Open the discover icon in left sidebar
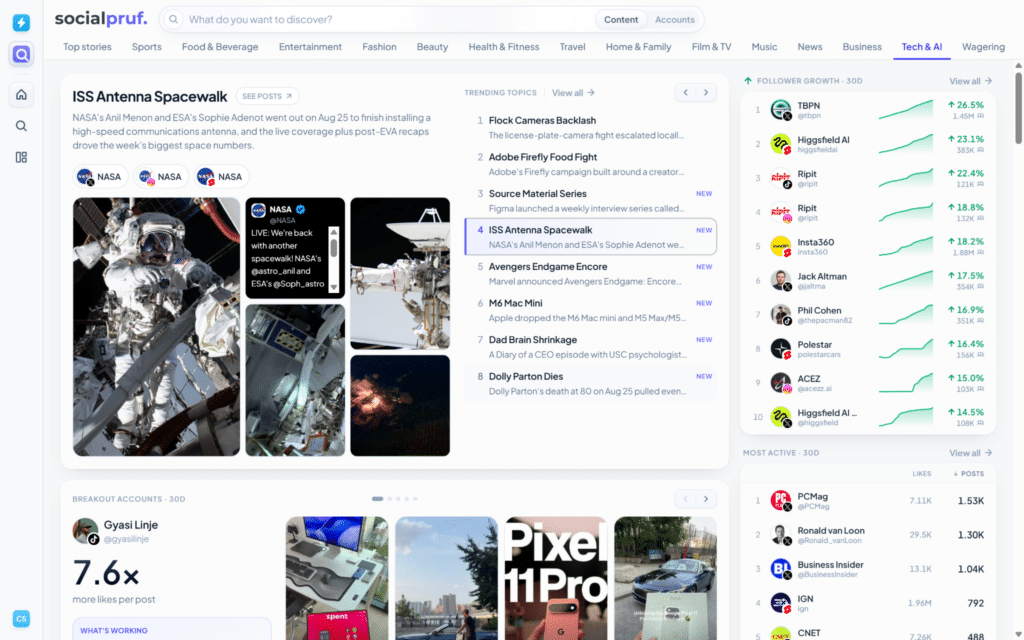 point(21,54)
